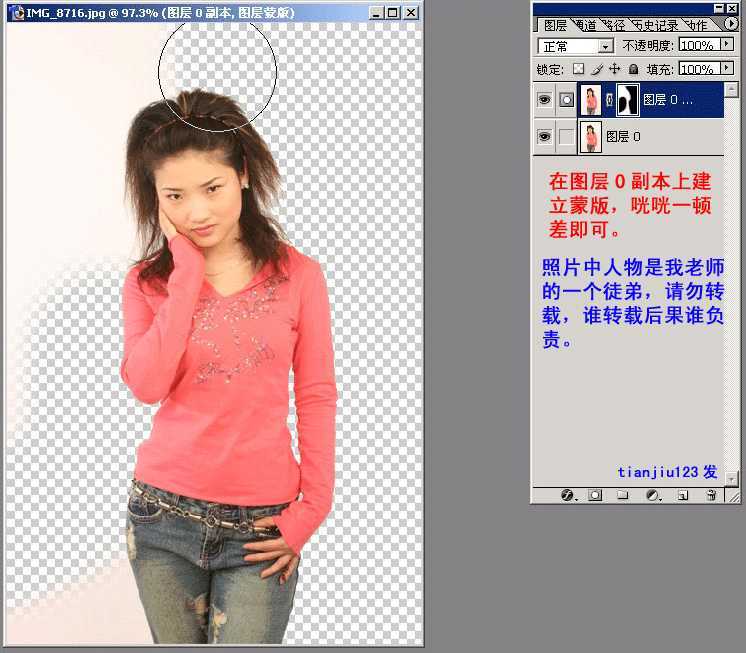Create a new layer set folder
Viewport: 746px width, 653px height.
pos(622,495)
